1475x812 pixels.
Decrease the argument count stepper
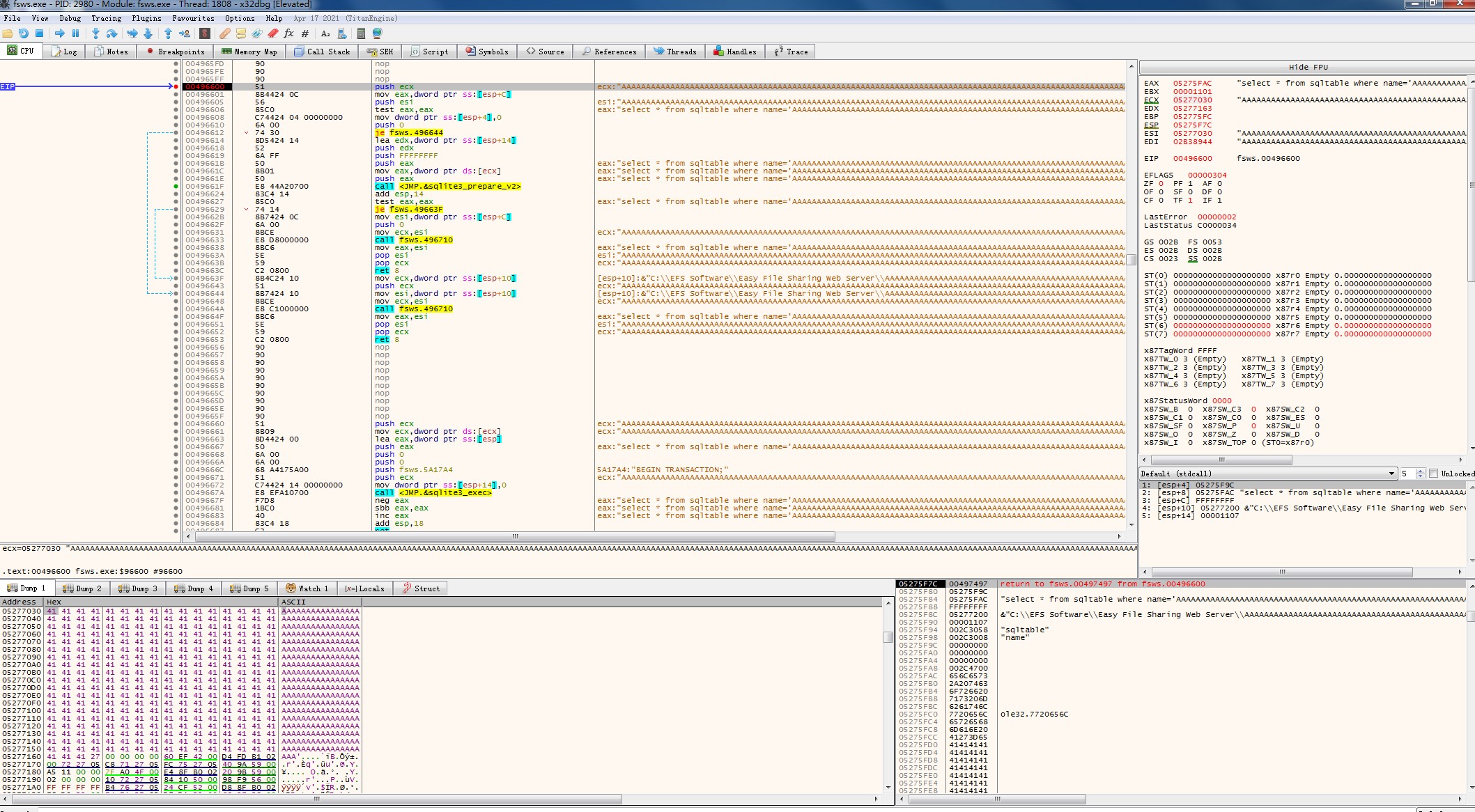[x=1420, y=476]
